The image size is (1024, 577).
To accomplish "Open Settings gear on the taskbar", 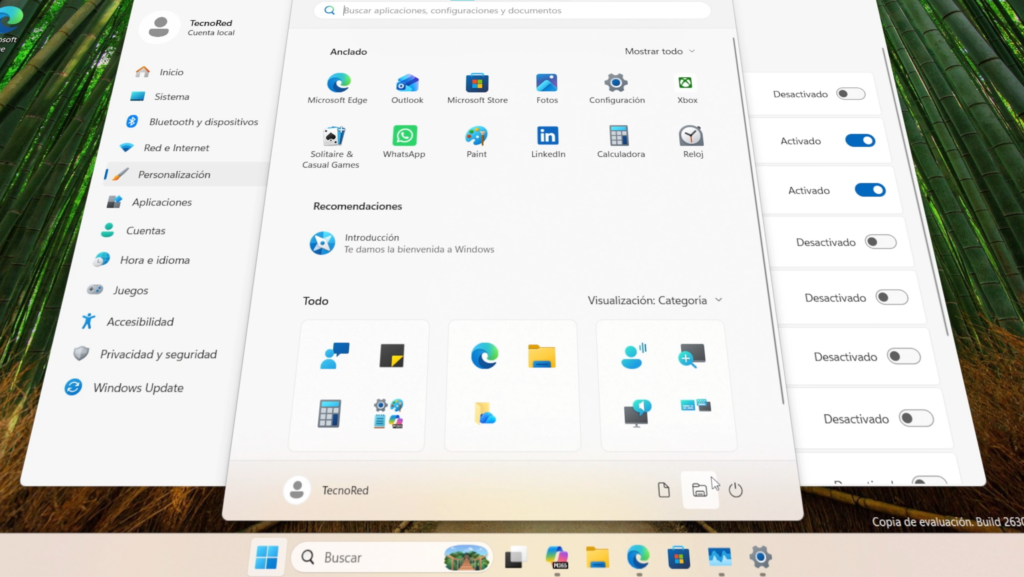I will point(760,557).
